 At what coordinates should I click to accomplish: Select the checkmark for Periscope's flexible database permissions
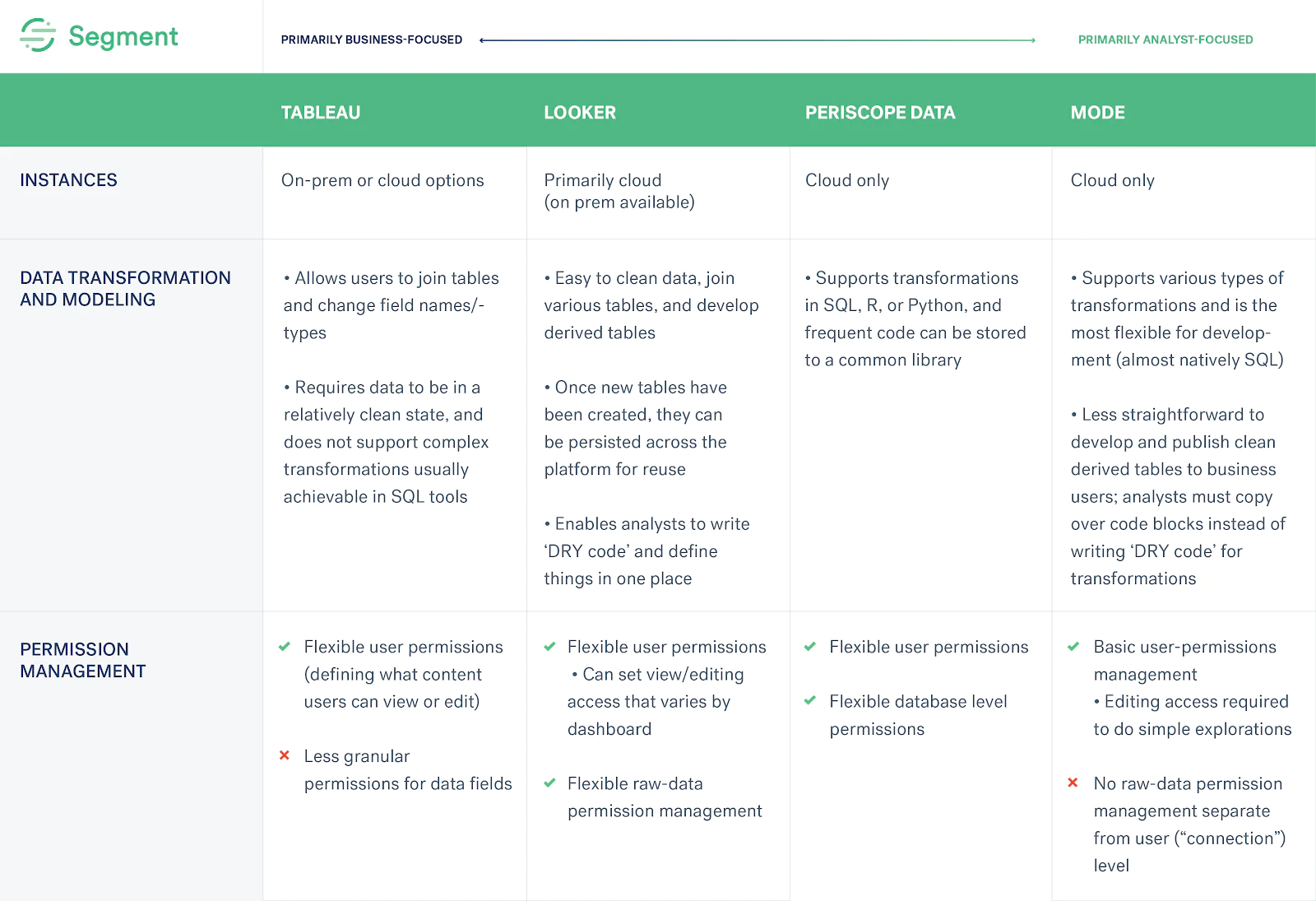pos(810,702)
